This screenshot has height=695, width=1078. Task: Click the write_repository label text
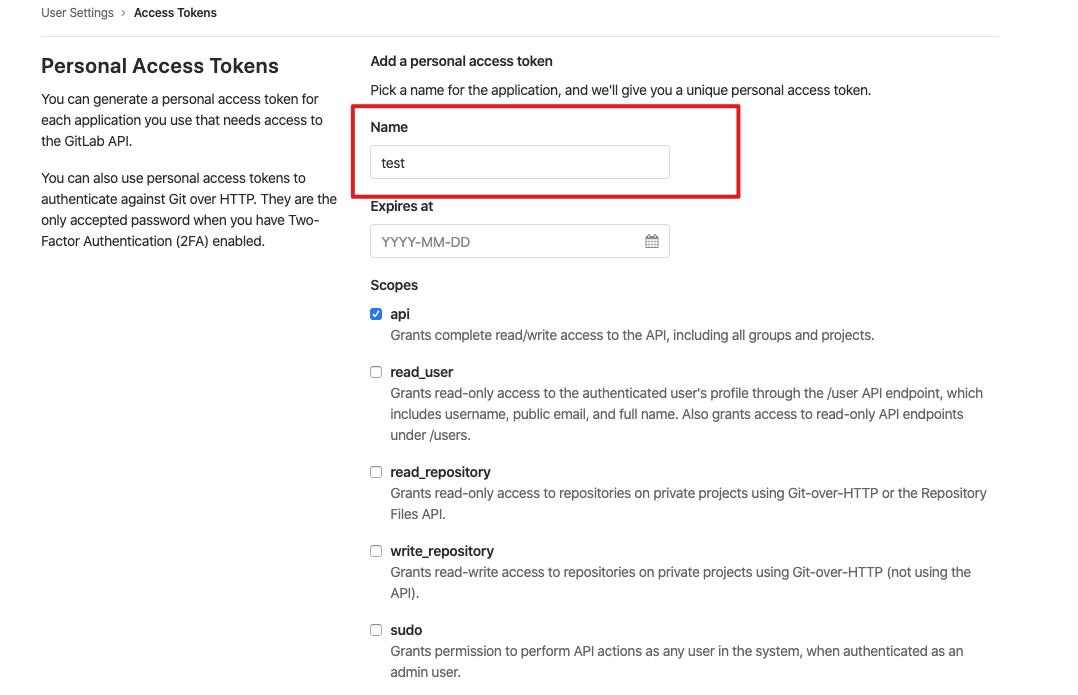(442, 551)
